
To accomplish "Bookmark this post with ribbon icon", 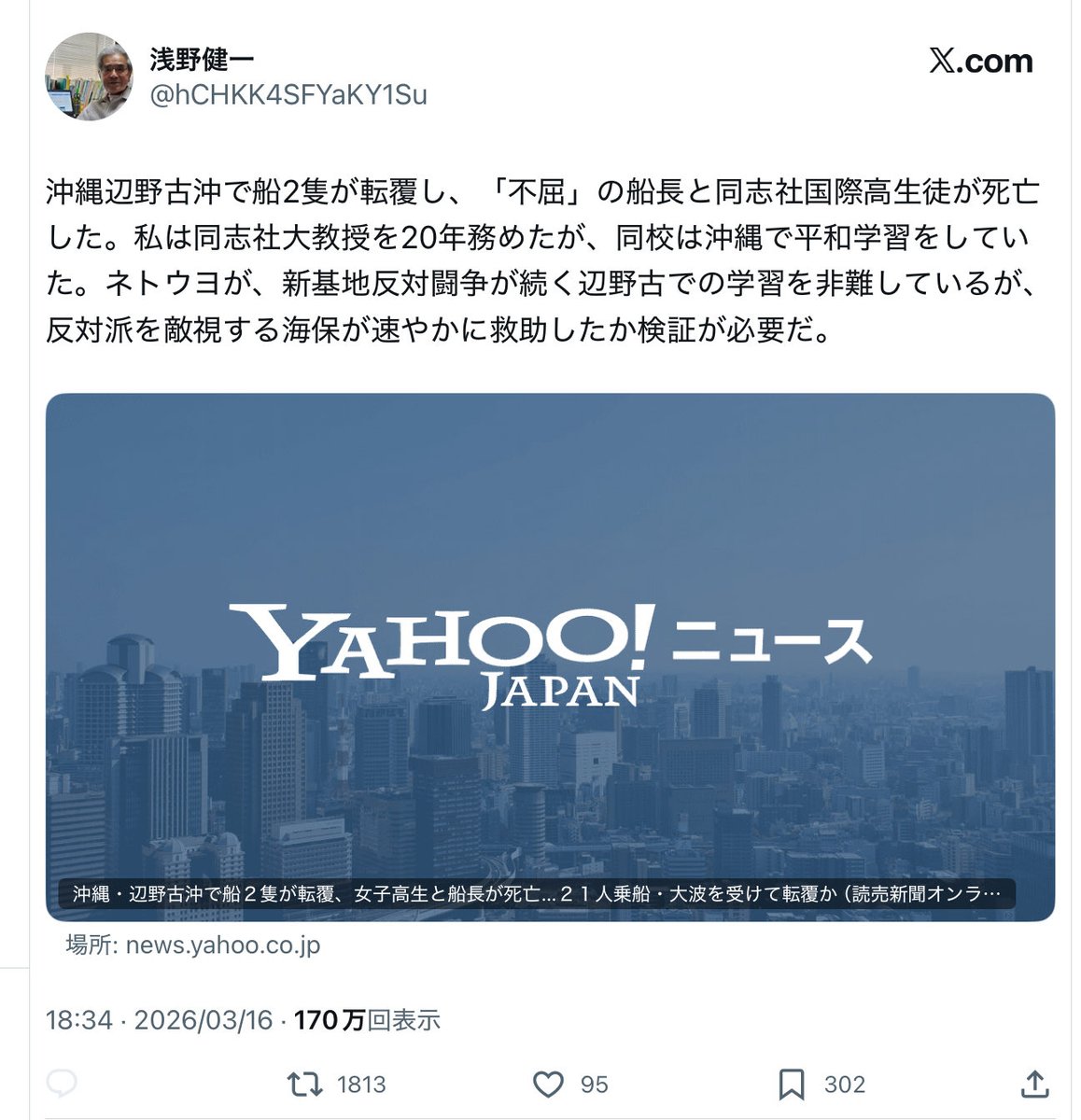I will (792, 1084).
